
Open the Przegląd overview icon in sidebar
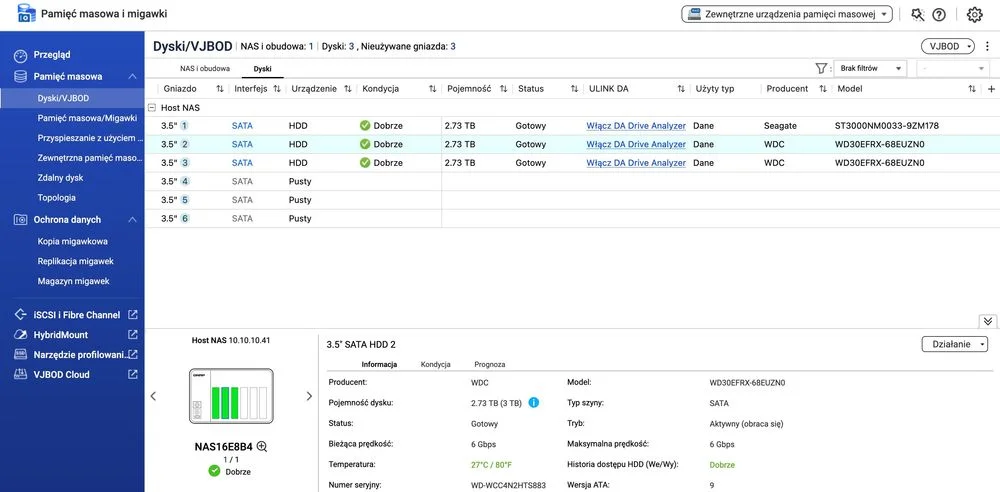click(x=21, y=56)
